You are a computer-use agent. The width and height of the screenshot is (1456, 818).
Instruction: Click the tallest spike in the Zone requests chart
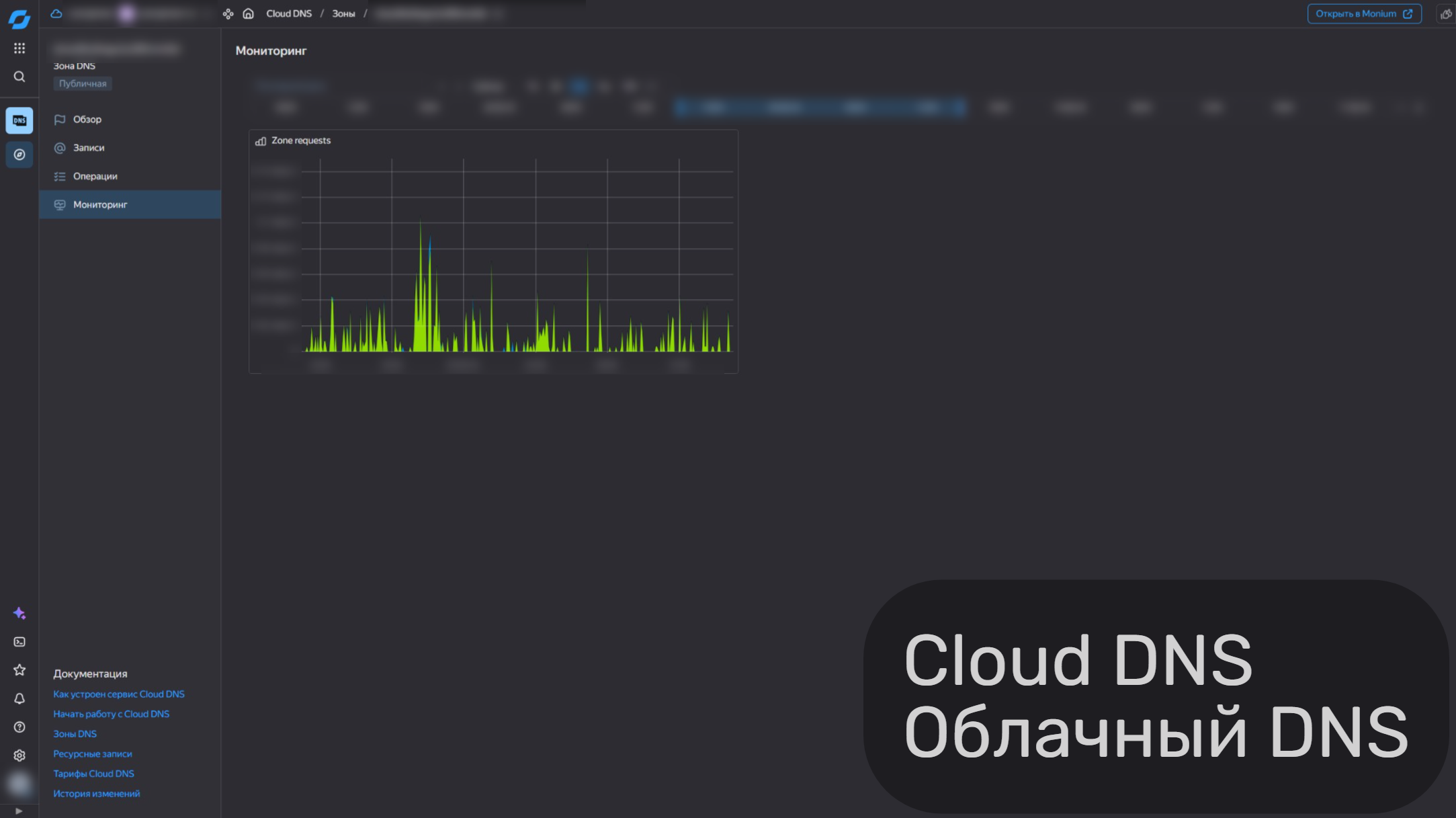[421, 286]
